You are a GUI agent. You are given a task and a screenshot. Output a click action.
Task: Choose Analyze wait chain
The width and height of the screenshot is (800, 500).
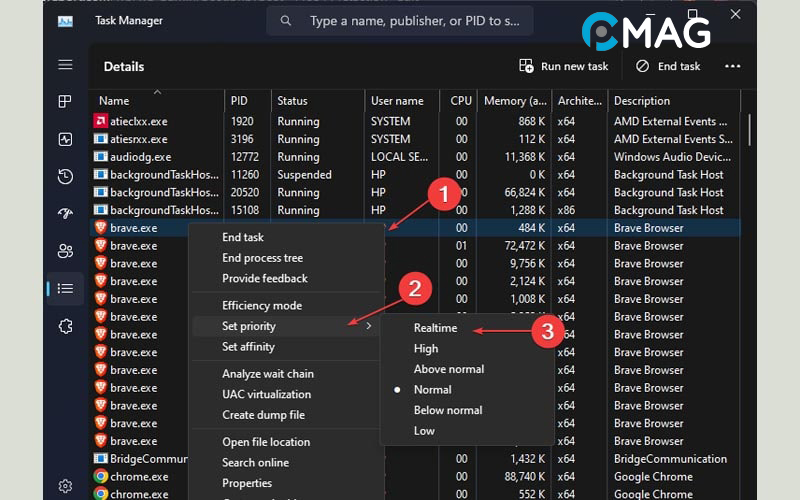268,373
